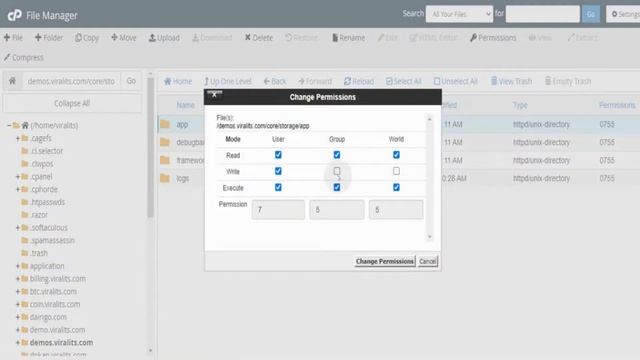Click the Delete toolbar button
Screen dimensions: 640x360
[x=259, y=38]
